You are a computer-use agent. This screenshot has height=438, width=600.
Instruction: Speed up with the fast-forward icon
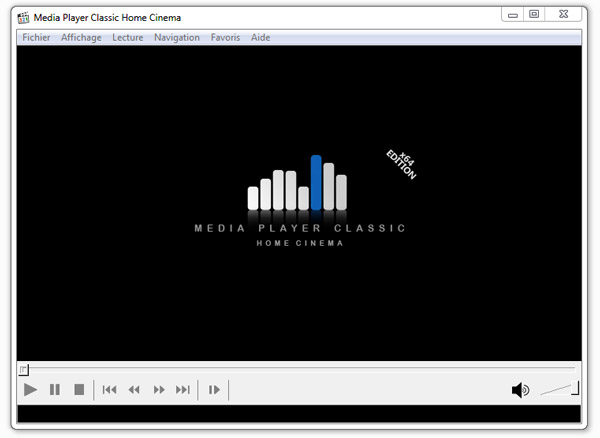(159, 390)
